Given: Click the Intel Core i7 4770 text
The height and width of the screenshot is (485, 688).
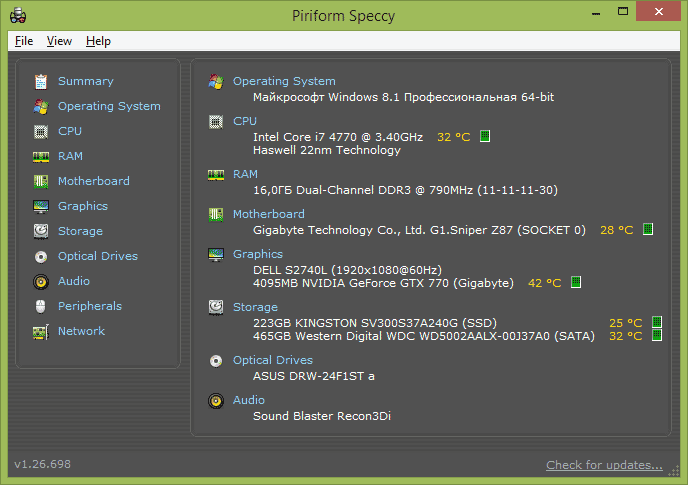Looking at the screenshot, I should coord(338,137).
